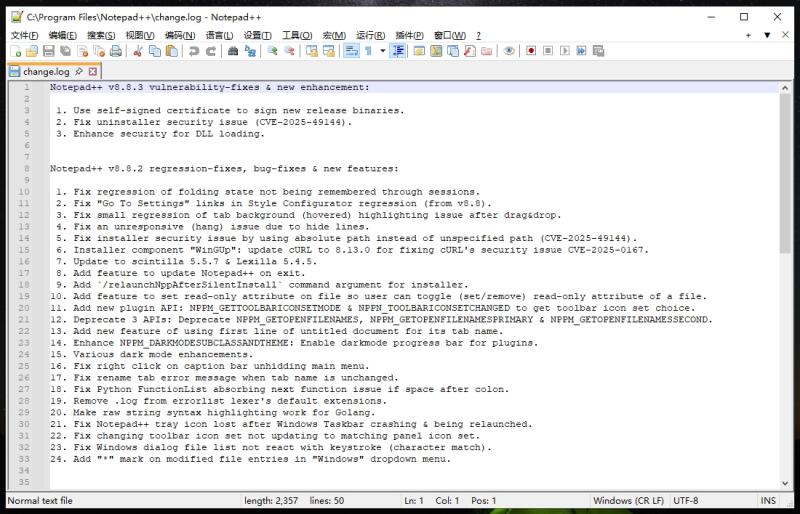Run macro multiple times icon
The image size is (800, 514).
click(x=581, y=51)
